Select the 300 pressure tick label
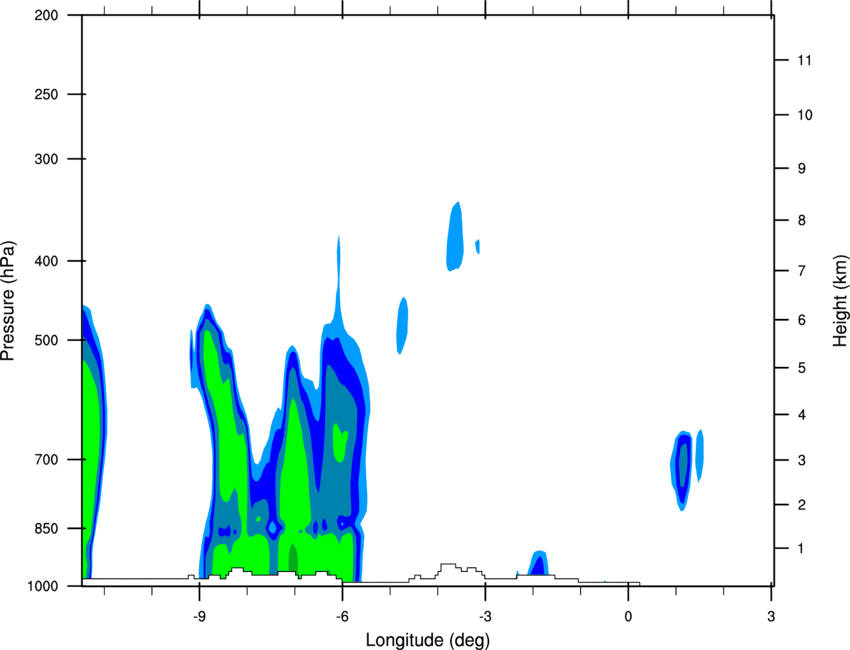Viewport: 850px width, 650px height. pos(46,159)
